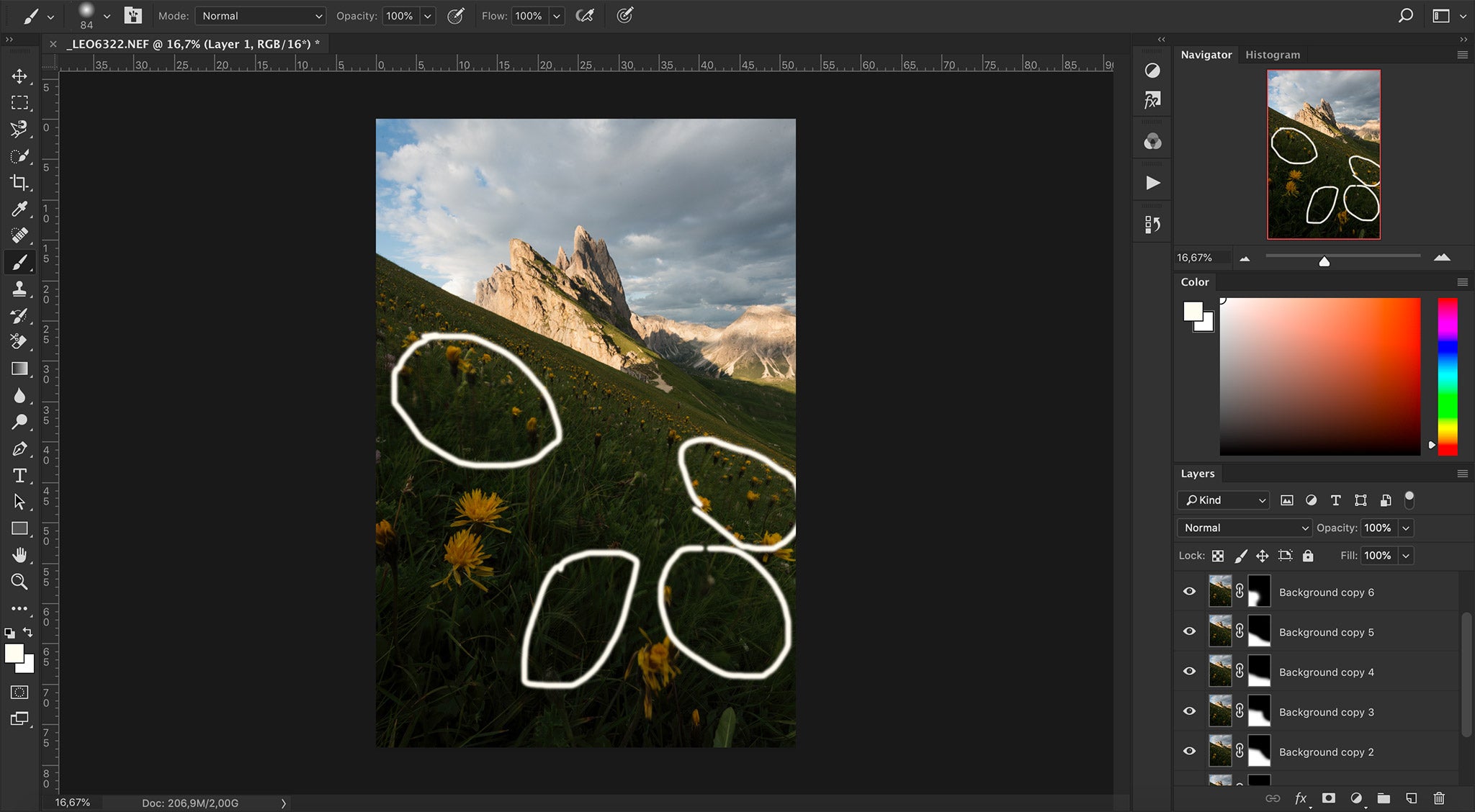
Task: Select the Crop tool
Action: tap(19, 182)
